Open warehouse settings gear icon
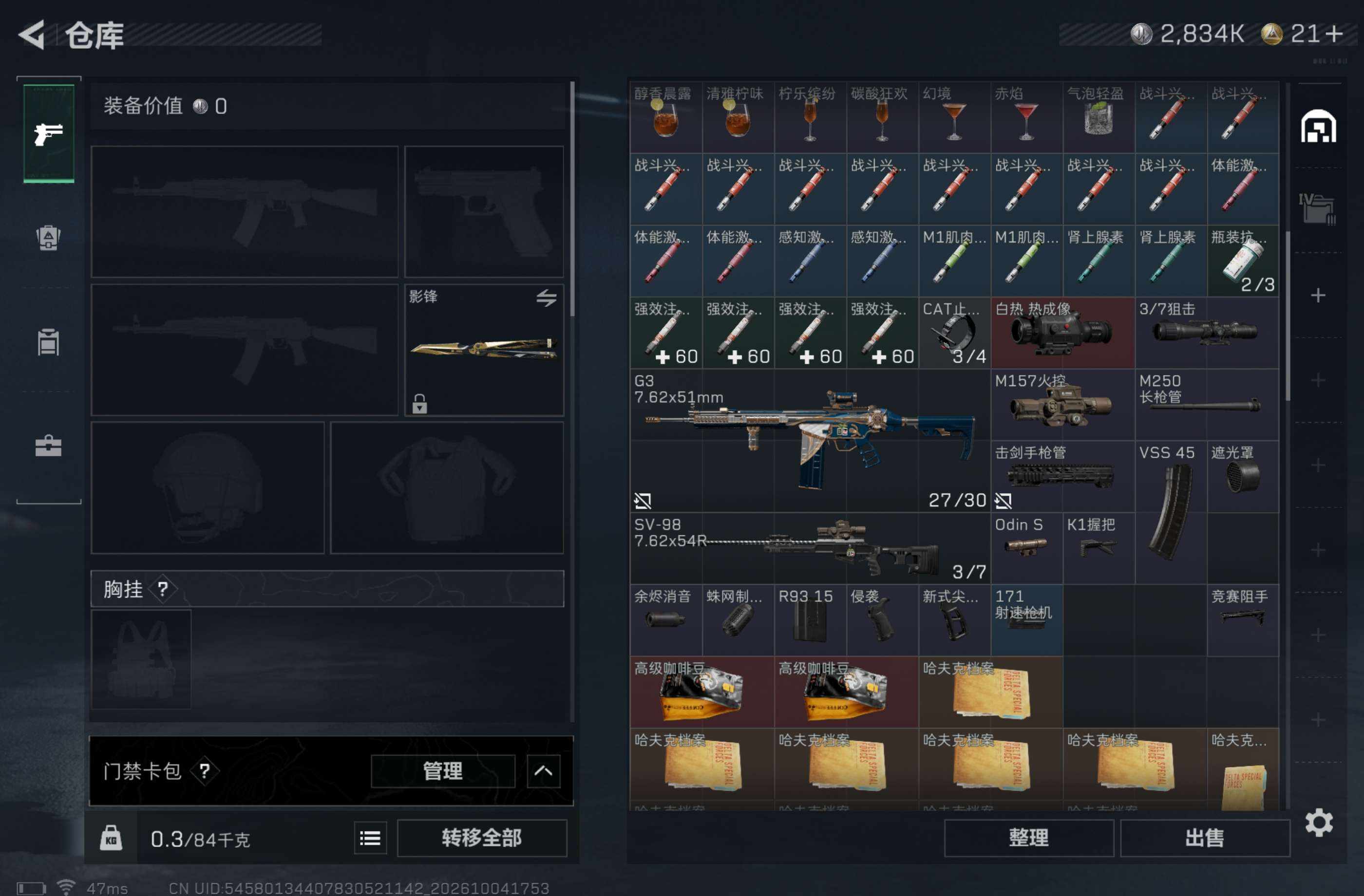 1319,822
